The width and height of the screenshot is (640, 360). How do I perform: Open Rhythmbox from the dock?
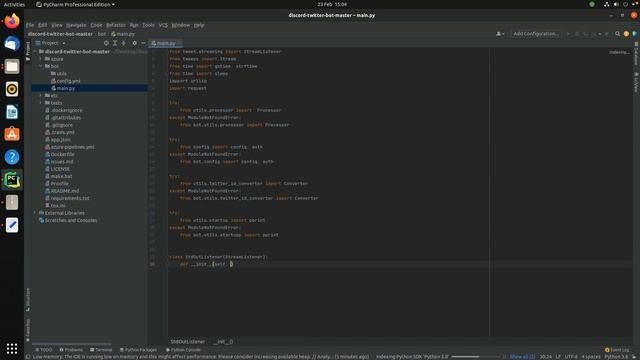[x=12, y=89]
